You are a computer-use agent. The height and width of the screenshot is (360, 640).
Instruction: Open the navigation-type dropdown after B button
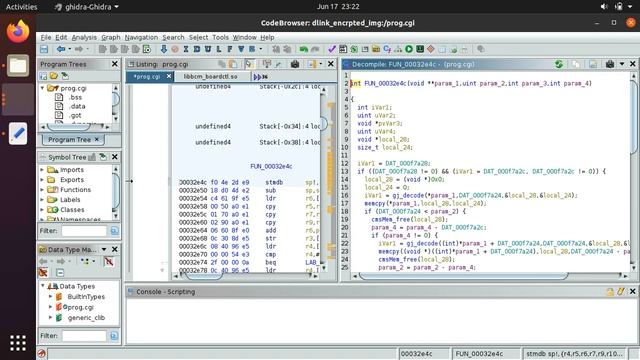[260, 49]
